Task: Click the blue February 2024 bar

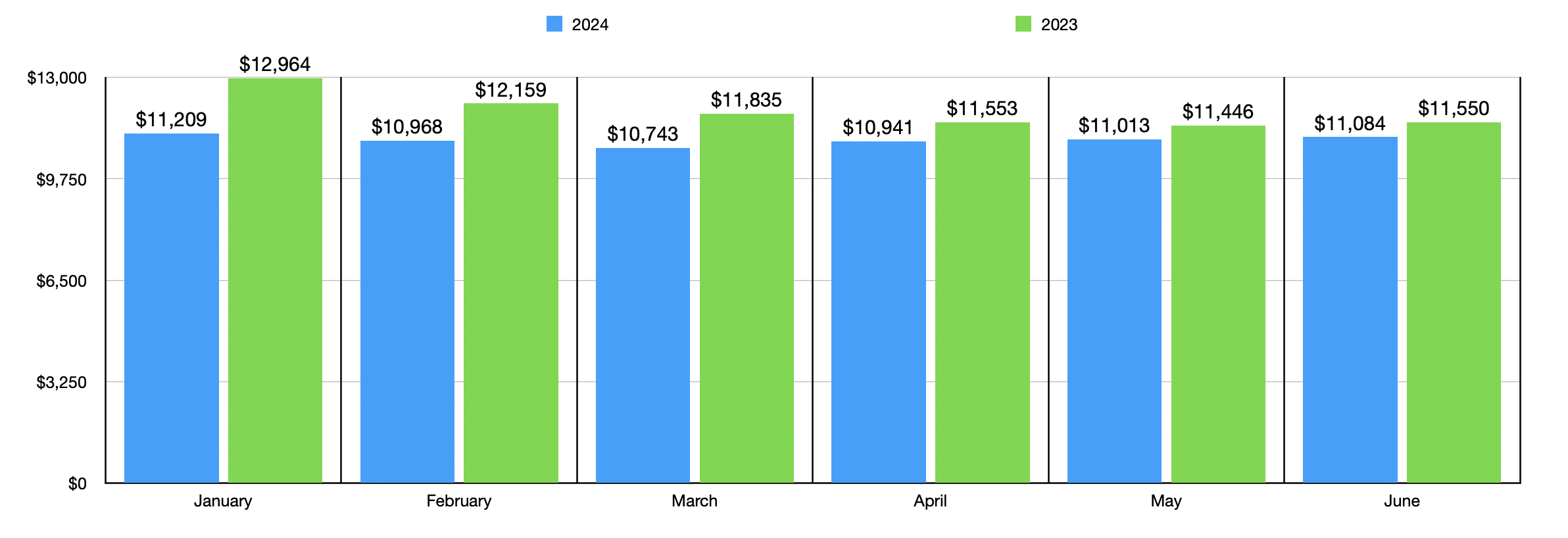Action: (x=407, y=312)
